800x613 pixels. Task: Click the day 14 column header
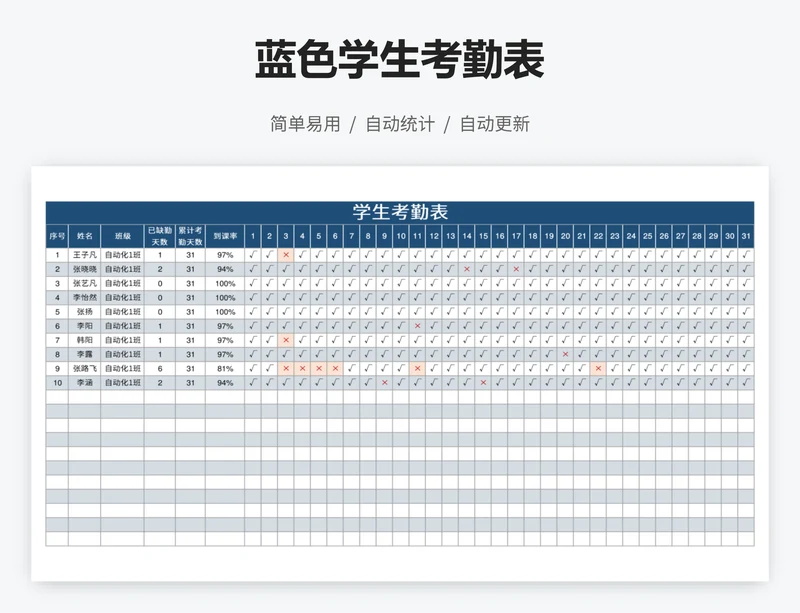click(467, 236)
